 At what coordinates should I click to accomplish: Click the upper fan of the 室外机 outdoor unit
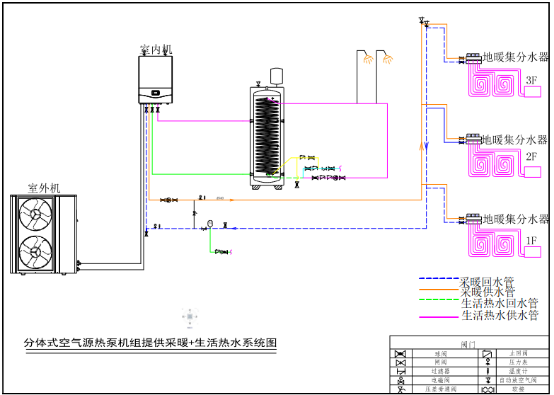[35, 214]
